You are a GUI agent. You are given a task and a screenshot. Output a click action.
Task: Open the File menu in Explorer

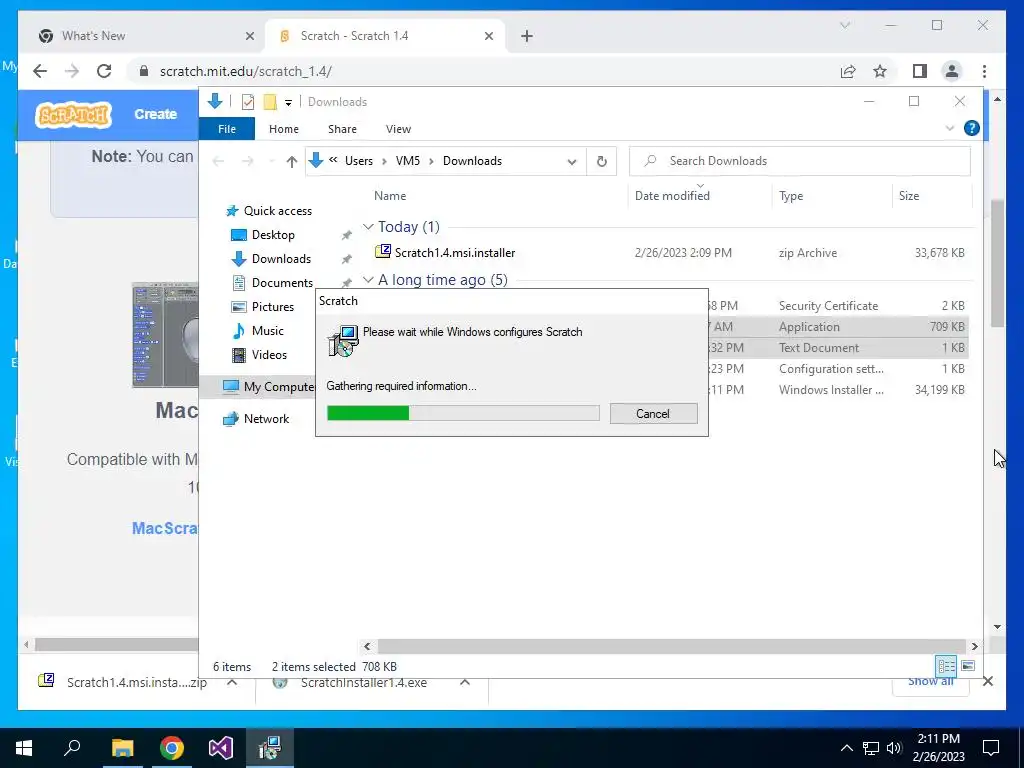pos(227,129)
